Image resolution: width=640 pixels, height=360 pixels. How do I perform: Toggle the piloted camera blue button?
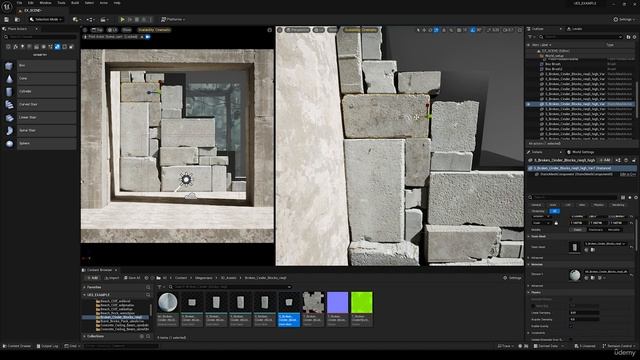(148, 37)
